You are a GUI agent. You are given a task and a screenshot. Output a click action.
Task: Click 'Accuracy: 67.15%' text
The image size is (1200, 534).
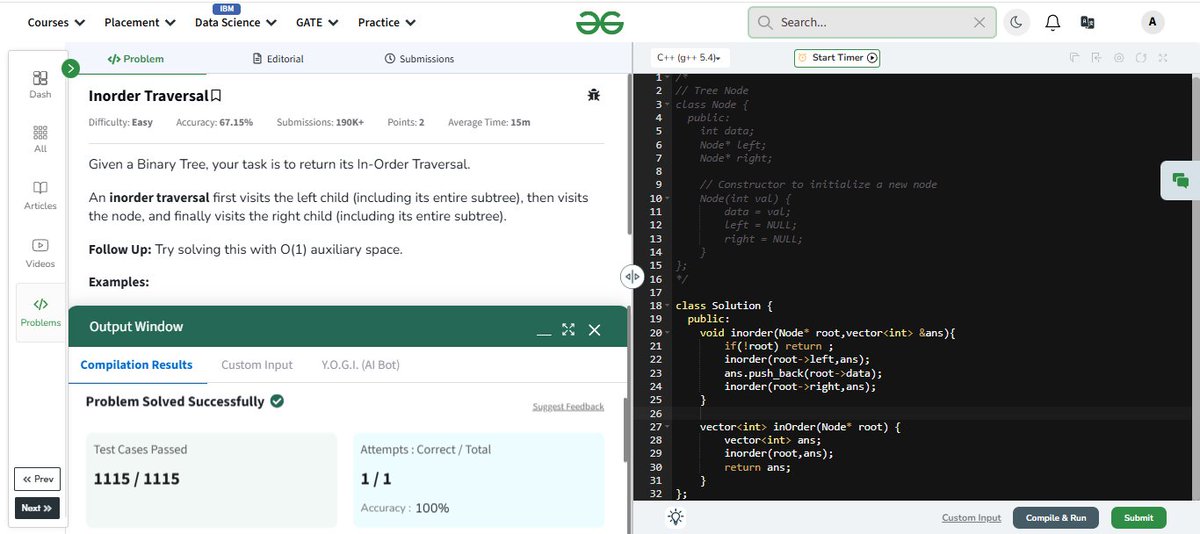click(214, 122)
